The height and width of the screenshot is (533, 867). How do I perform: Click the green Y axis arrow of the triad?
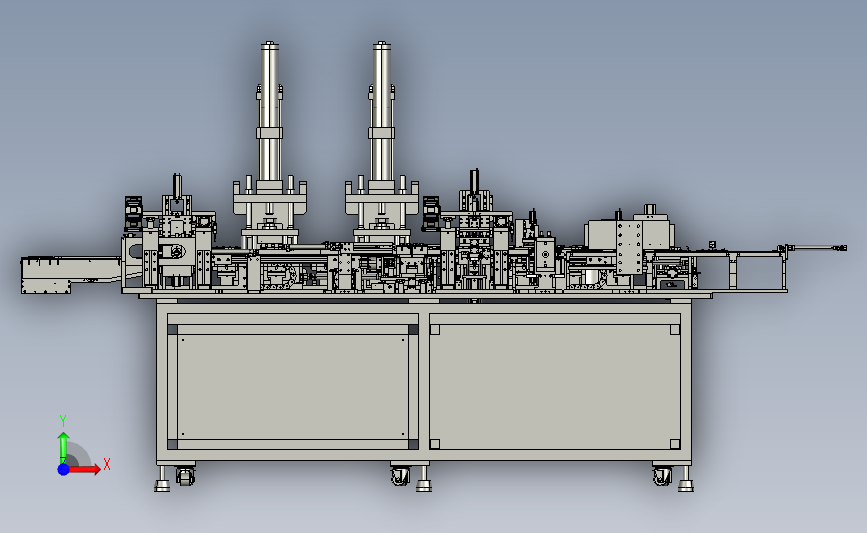click(x=63, y=448)
